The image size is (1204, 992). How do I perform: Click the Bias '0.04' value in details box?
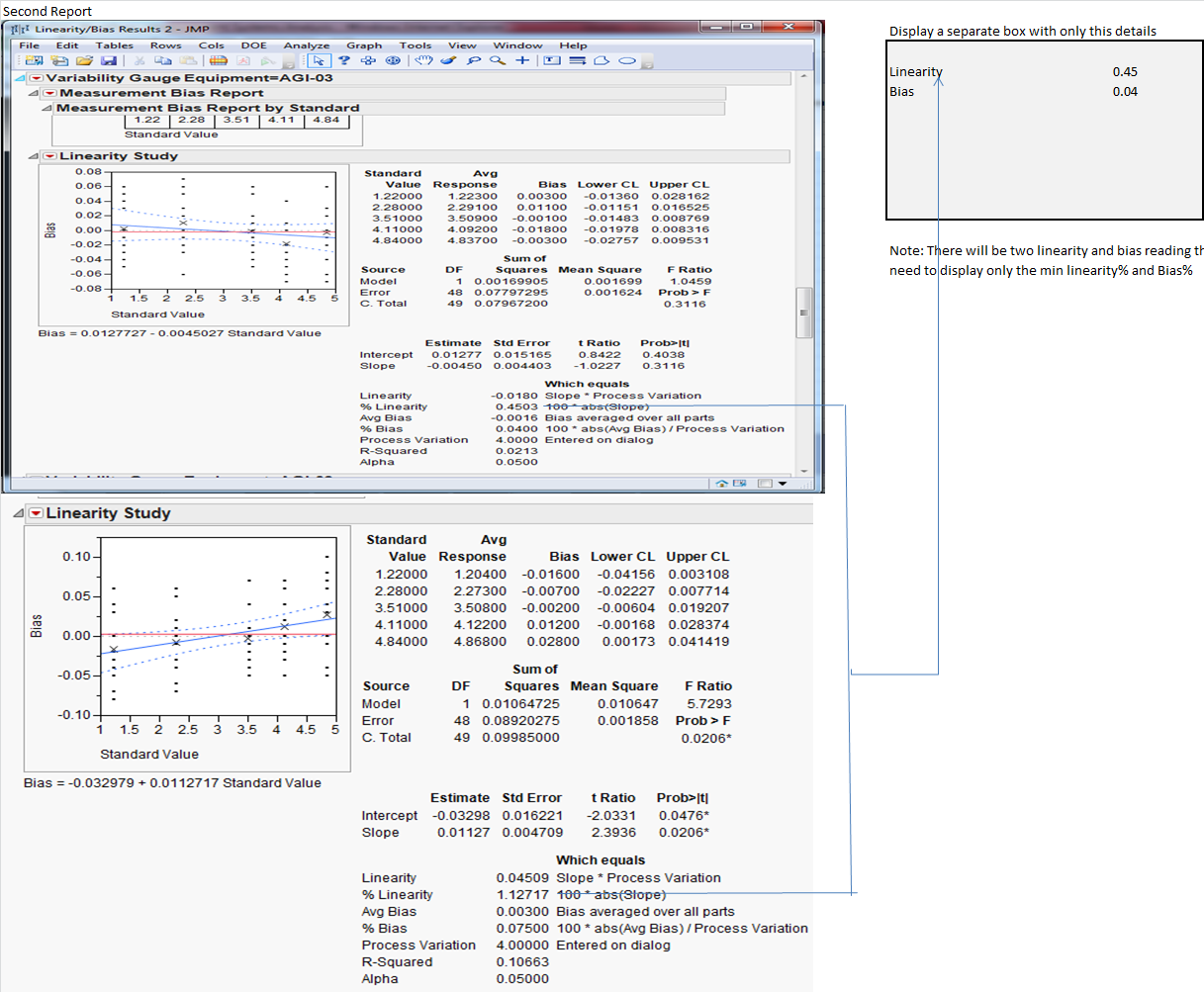[1125, 92]
